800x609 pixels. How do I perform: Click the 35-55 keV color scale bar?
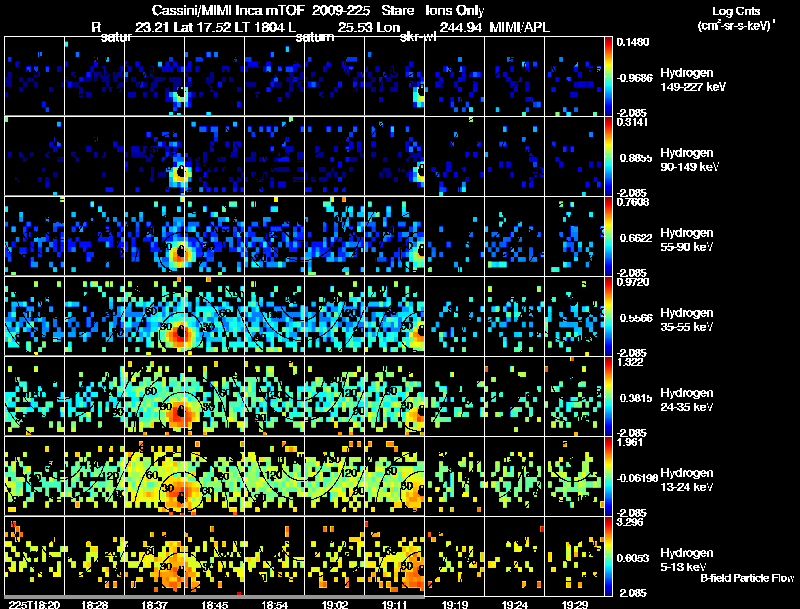point(608,316)
